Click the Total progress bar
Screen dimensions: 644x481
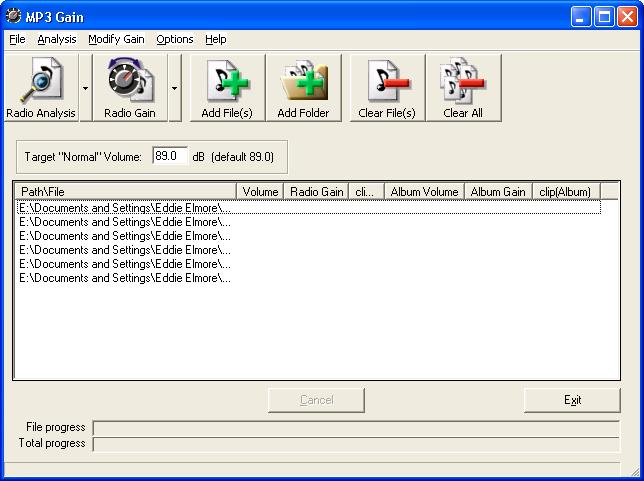(x=356, y=444)
